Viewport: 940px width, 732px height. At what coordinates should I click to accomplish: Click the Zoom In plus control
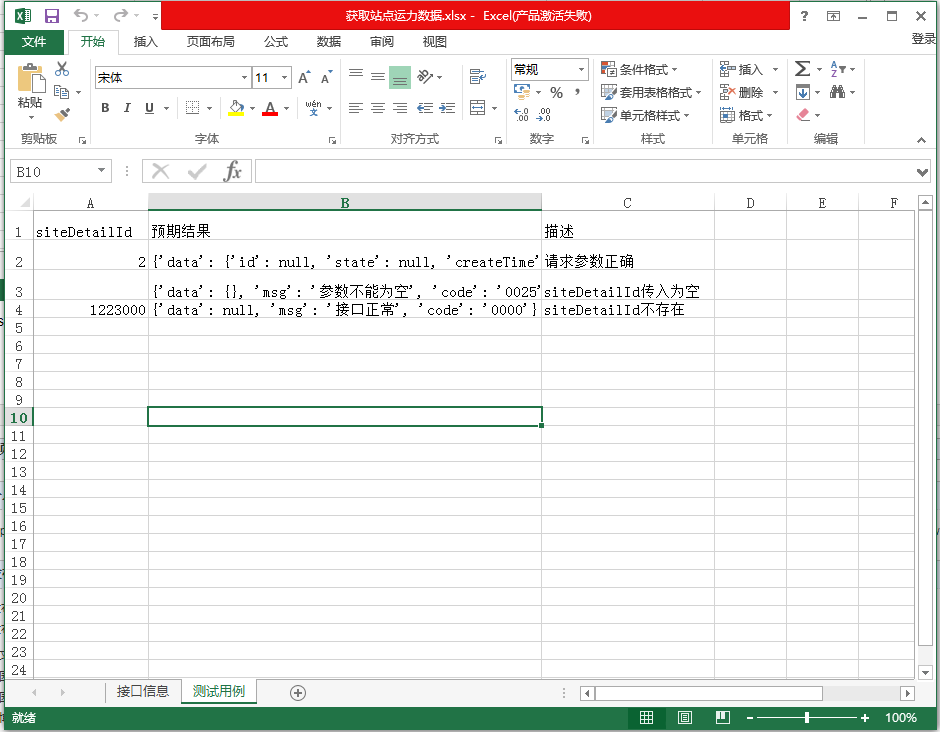[865, 717]
